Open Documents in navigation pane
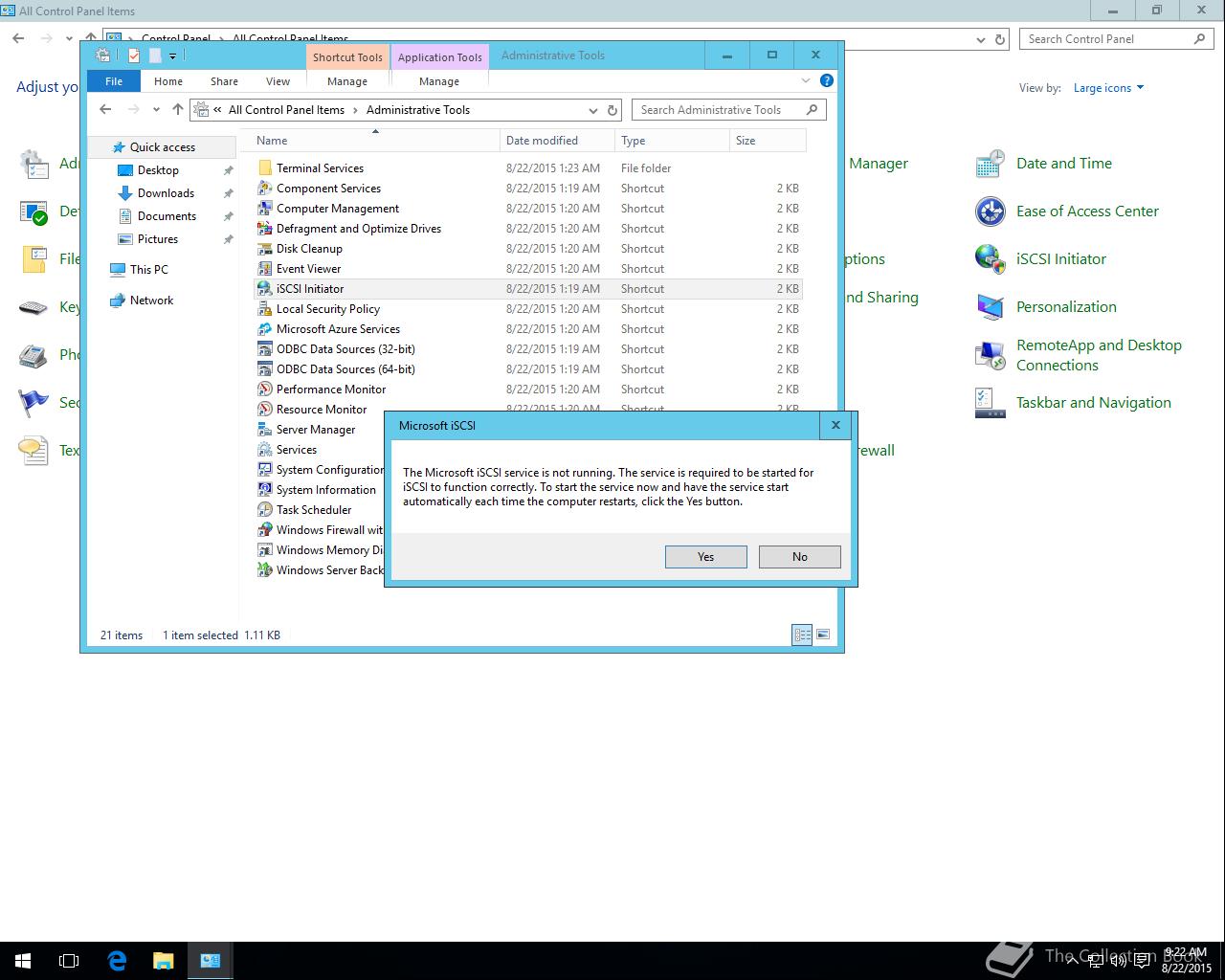Image resolution: width=1225 pixels, height=980 pixels. pyautogui.click(x=167, y=216)
